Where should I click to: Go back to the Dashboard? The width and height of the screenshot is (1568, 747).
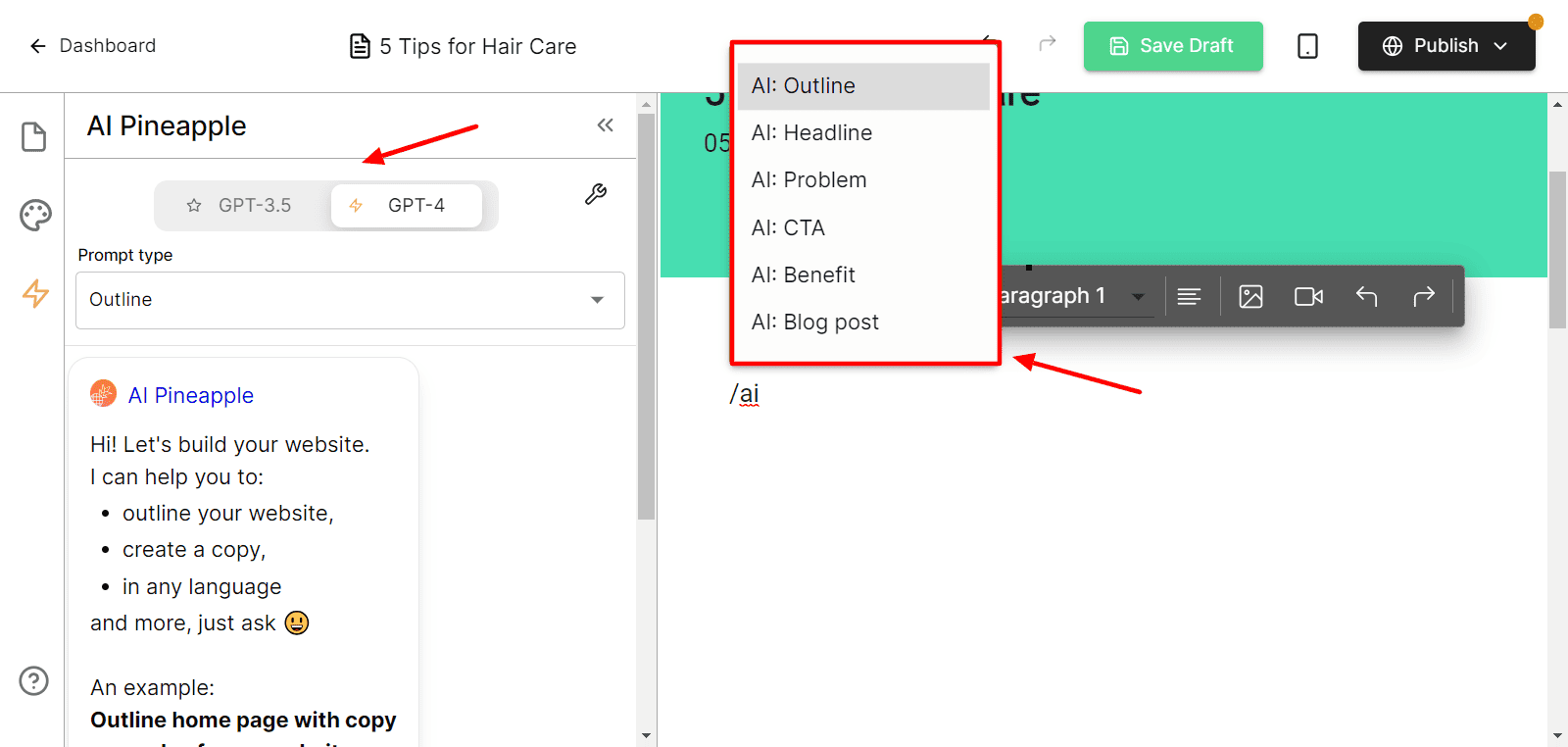(x=94, y=46)
